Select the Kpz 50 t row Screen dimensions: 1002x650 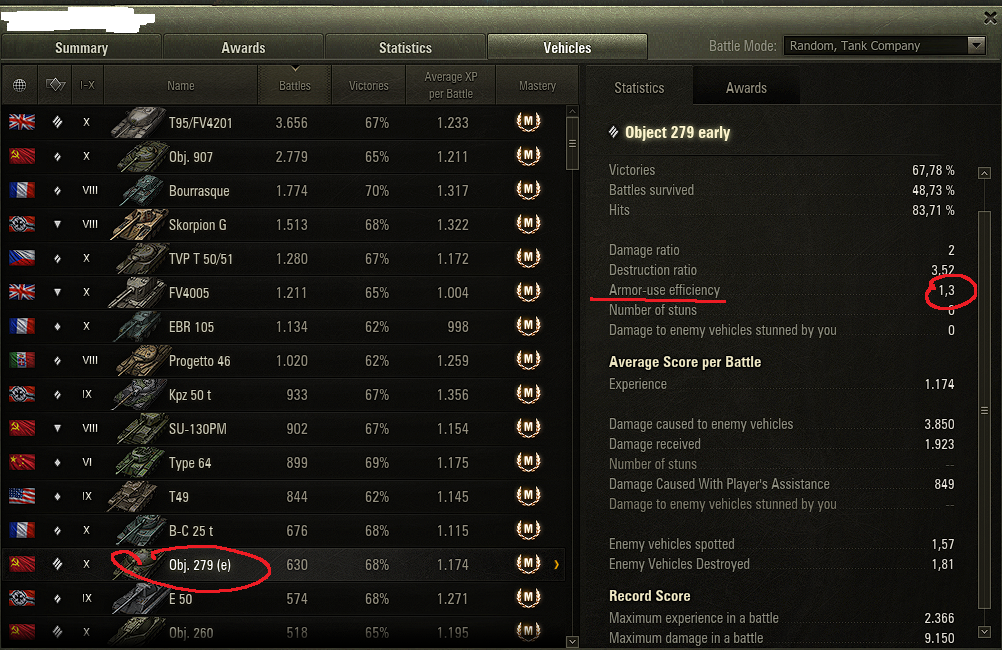coord(284,394)
